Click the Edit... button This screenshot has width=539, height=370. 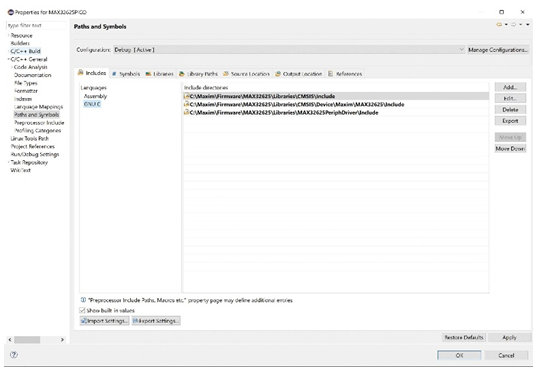pos(510,99)
